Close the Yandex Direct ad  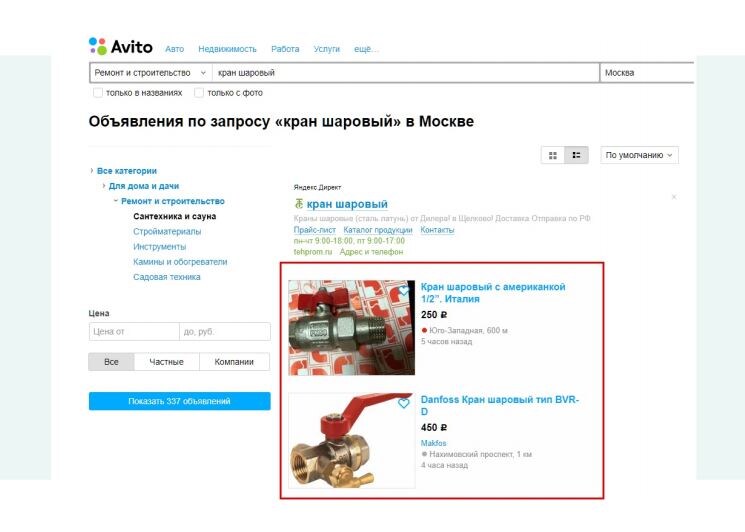click(674, 197)
